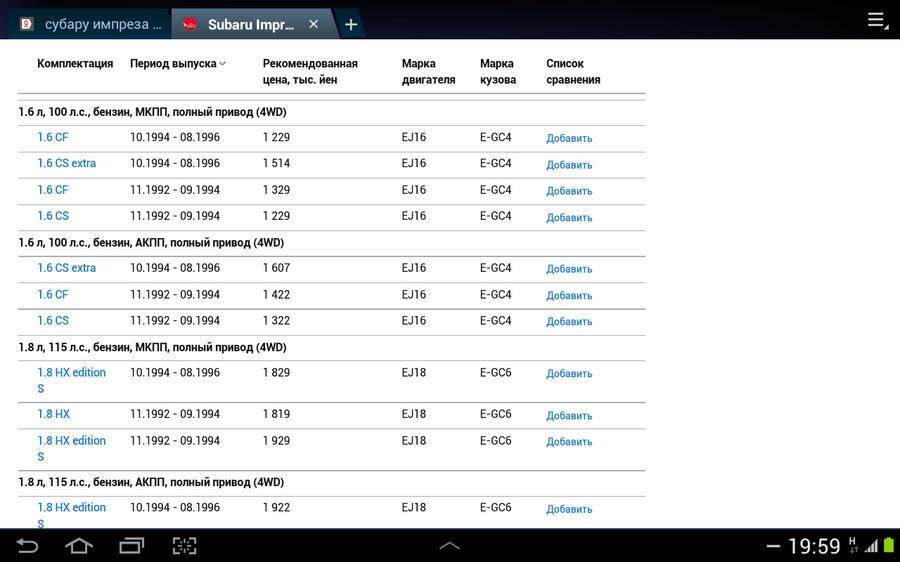Tap the battery indicator icon
Viewport: 900px width, 562px height.
(889, 545)
